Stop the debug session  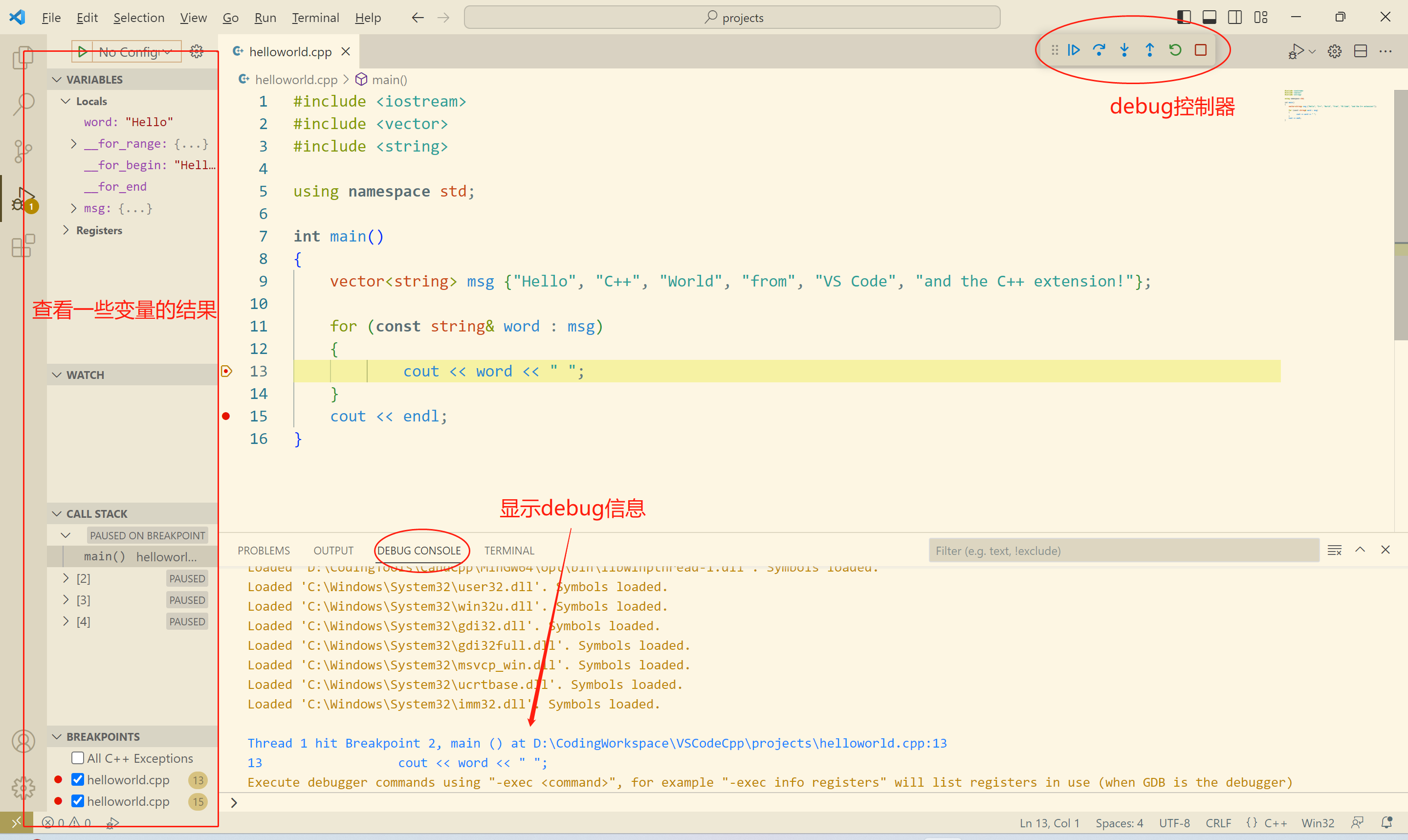coord(1200,50)
